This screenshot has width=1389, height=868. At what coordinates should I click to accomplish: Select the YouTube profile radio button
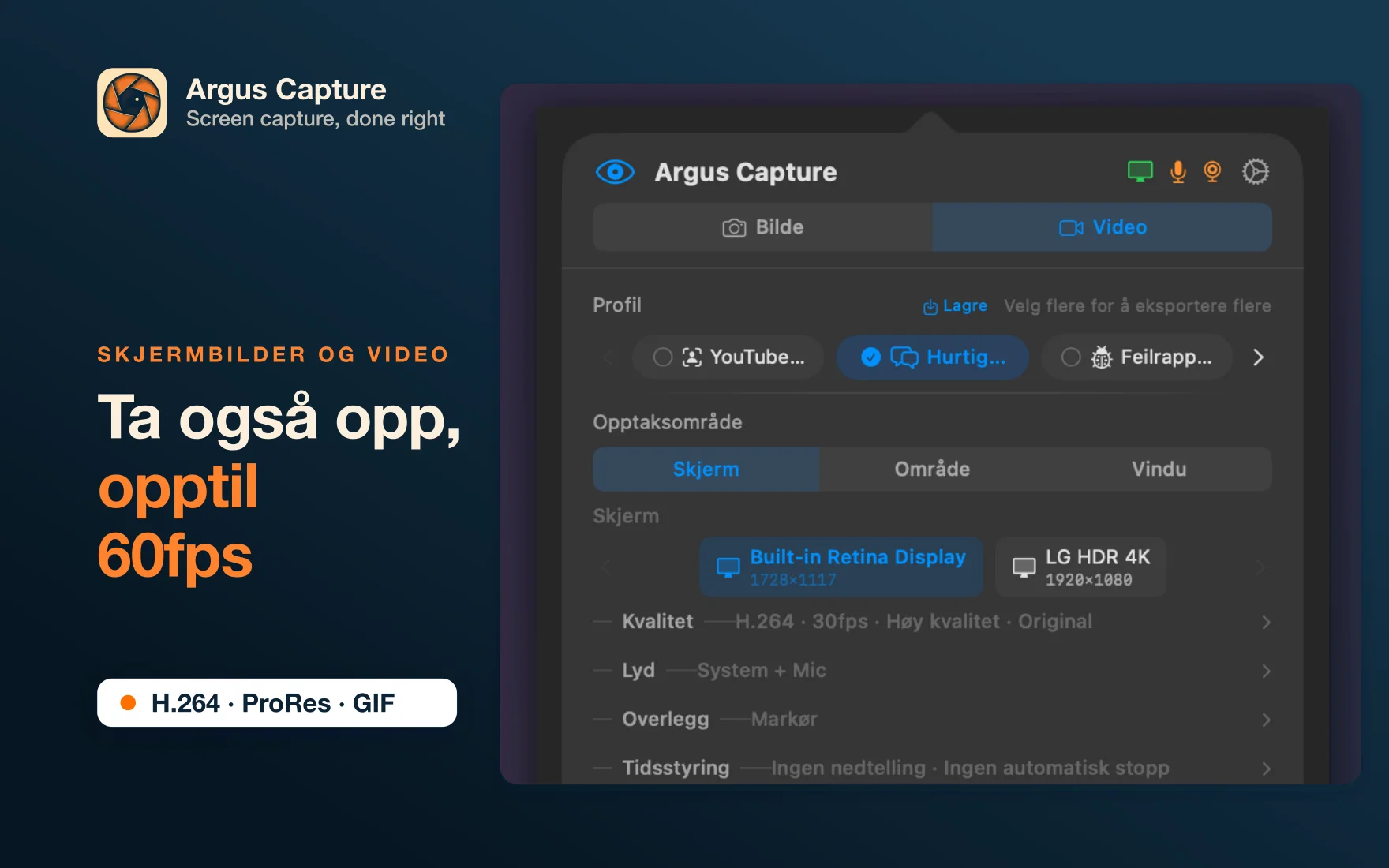(x=663, y=357)
